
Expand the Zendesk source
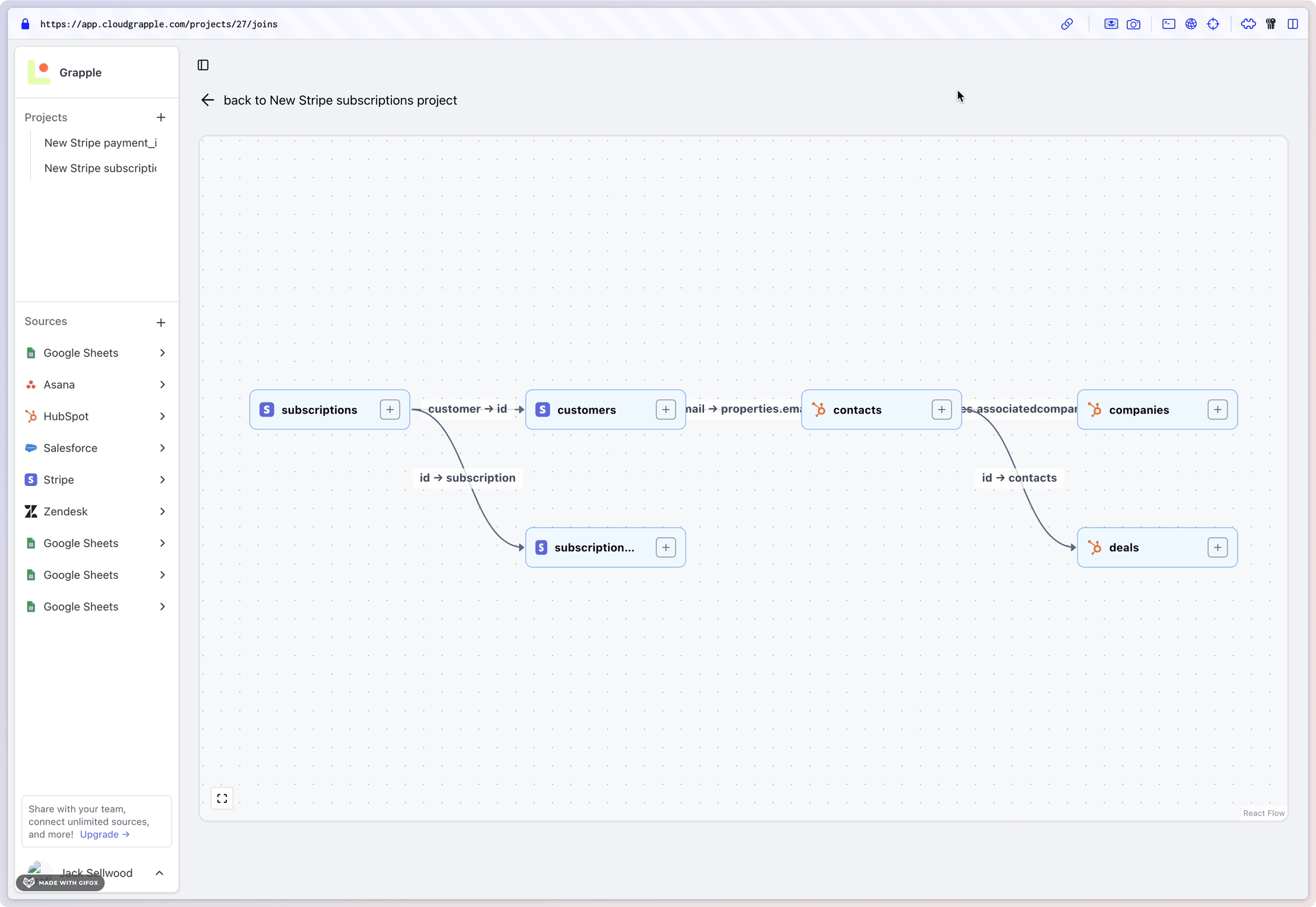pyautogui.click(x=162, y=512)
